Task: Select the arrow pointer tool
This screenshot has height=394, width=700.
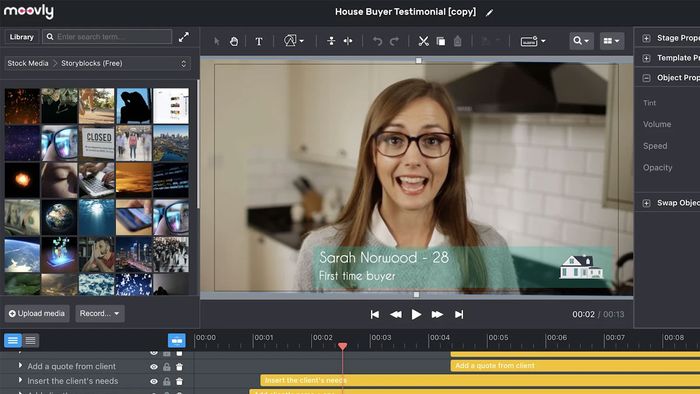Action: coord(217,41)
